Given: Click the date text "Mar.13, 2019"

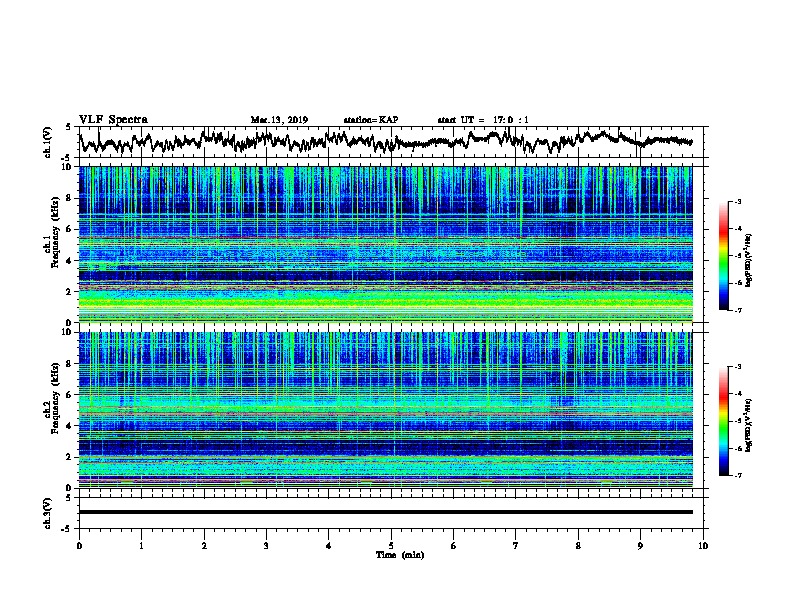Looking at the screenshot, I should (279, 120).
